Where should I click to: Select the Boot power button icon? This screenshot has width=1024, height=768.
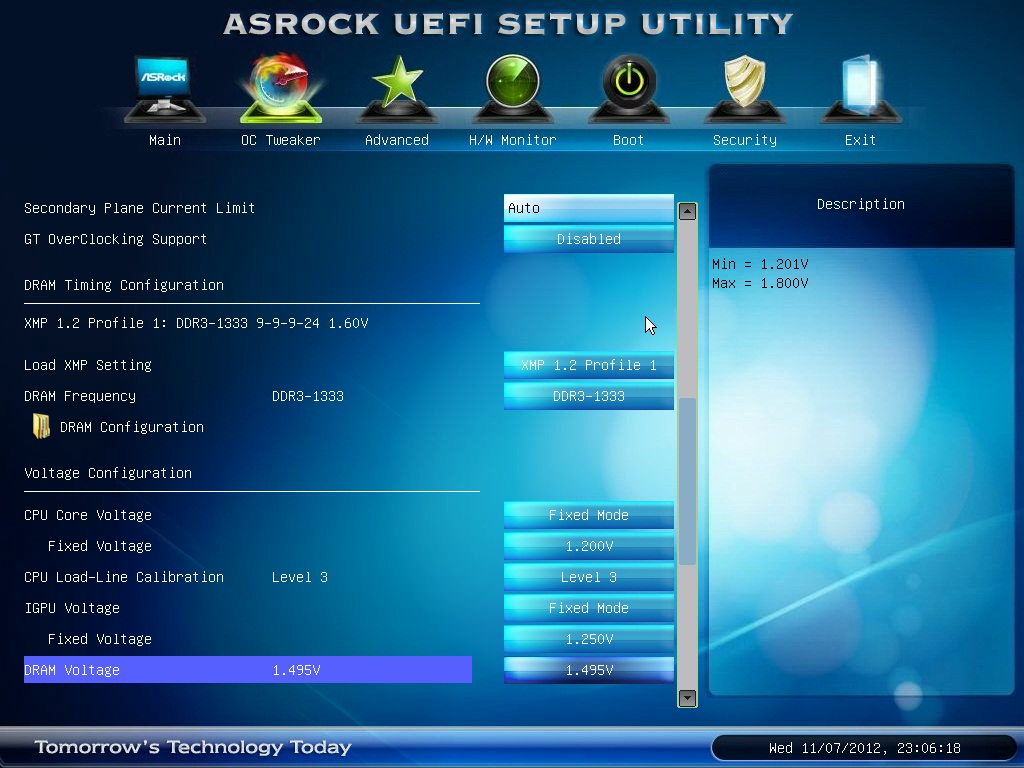pyautogui.click(x=629, y=89)
